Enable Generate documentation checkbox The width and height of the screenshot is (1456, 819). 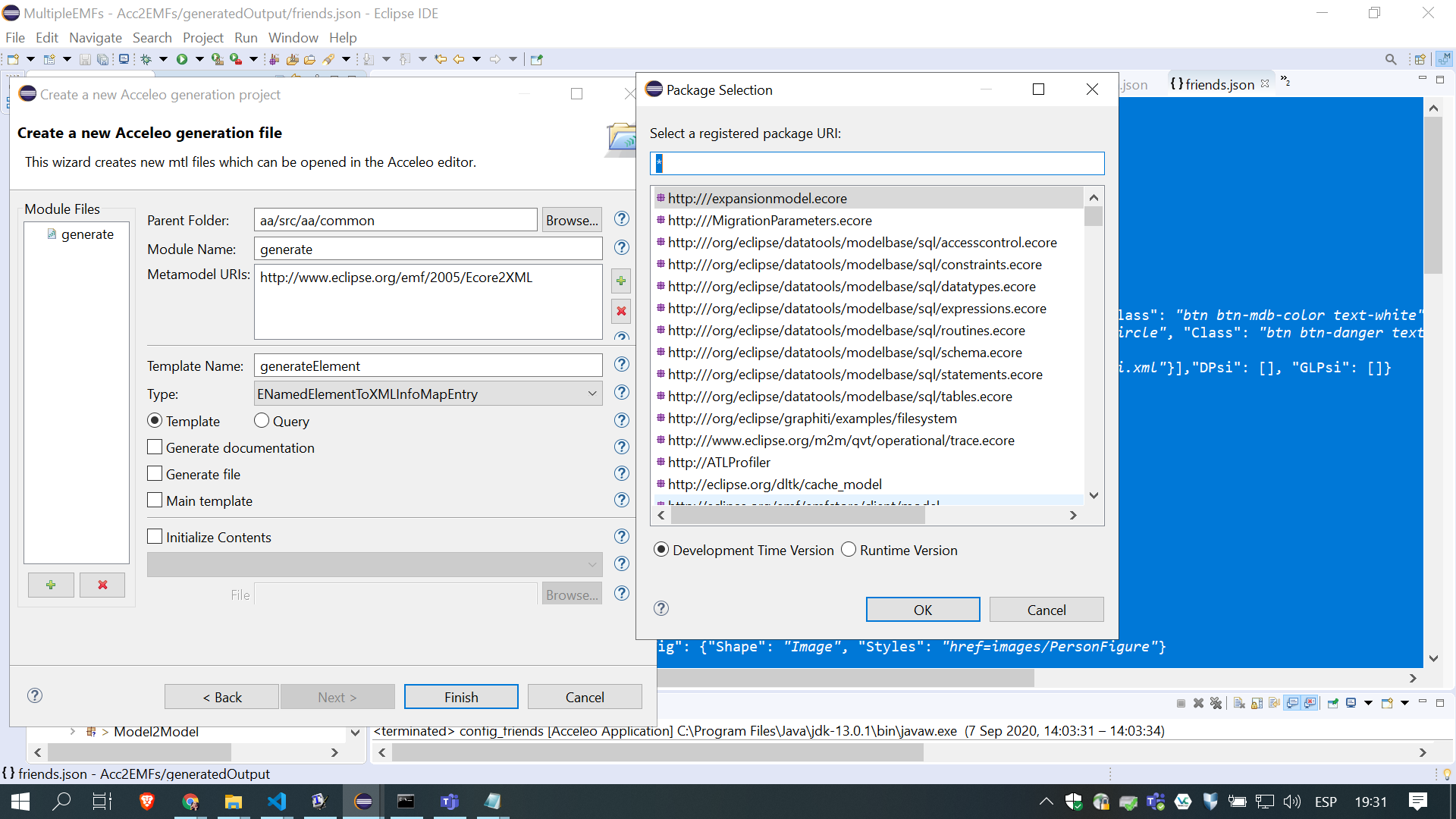point(155,447)
